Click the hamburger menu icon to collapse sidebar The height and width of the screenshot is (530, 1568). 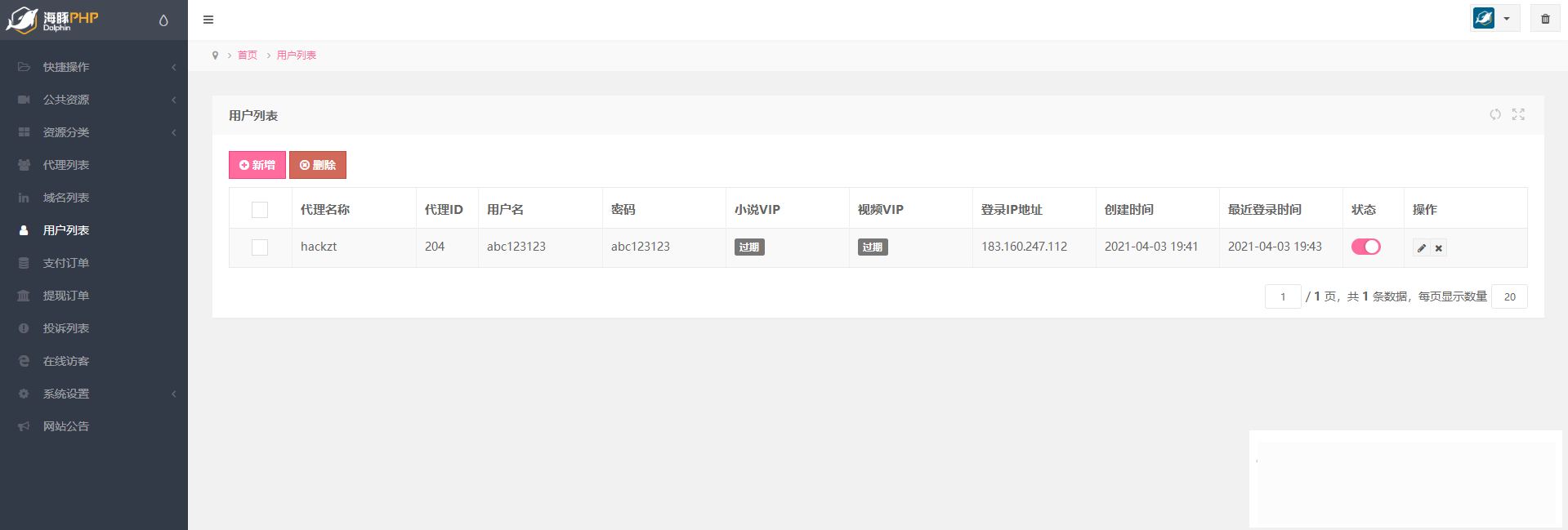pyautogui.click(x=208, y=20)
